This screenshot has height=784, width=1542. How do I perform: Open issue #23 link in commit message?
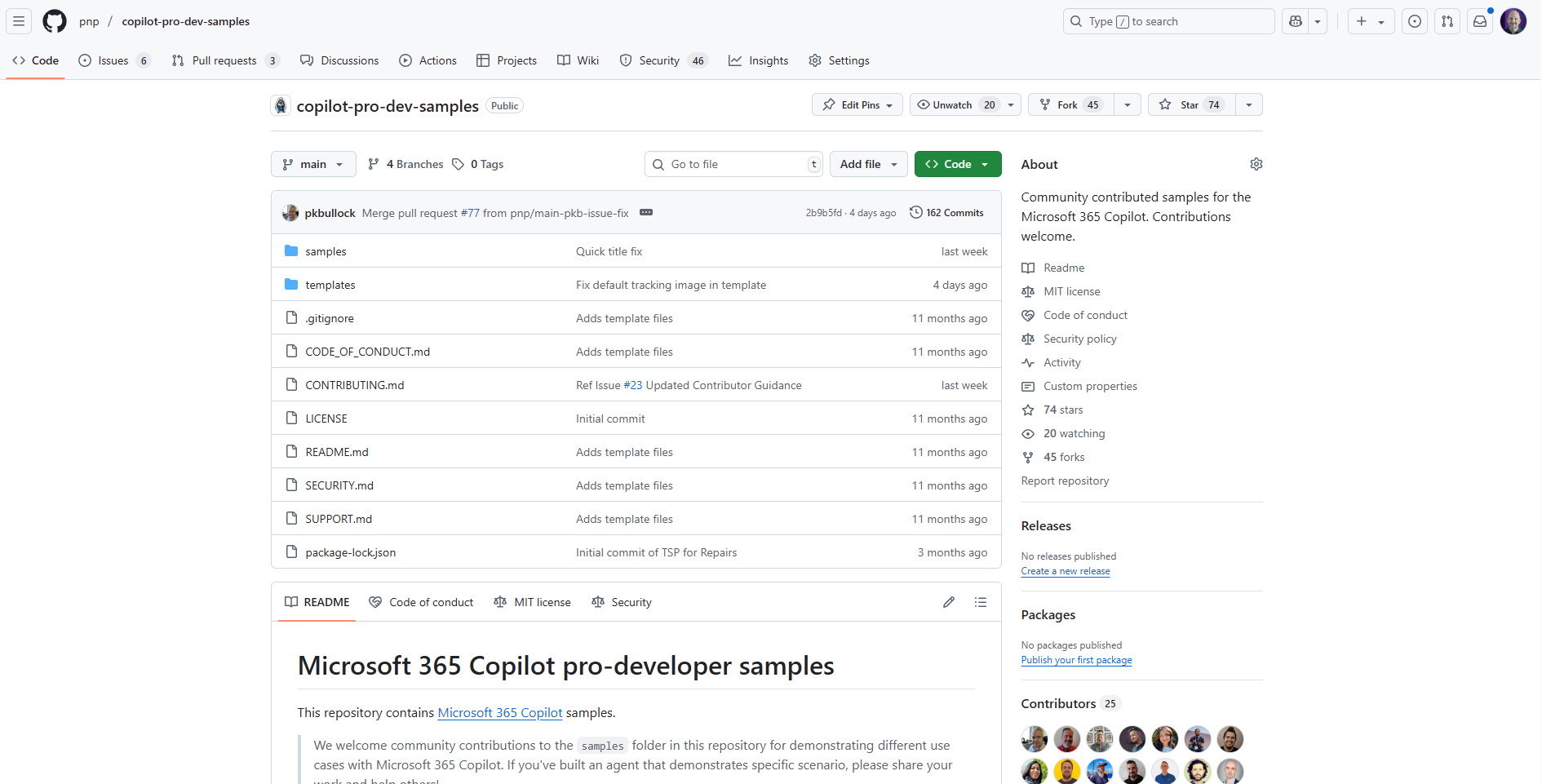(x=633, y=385)
